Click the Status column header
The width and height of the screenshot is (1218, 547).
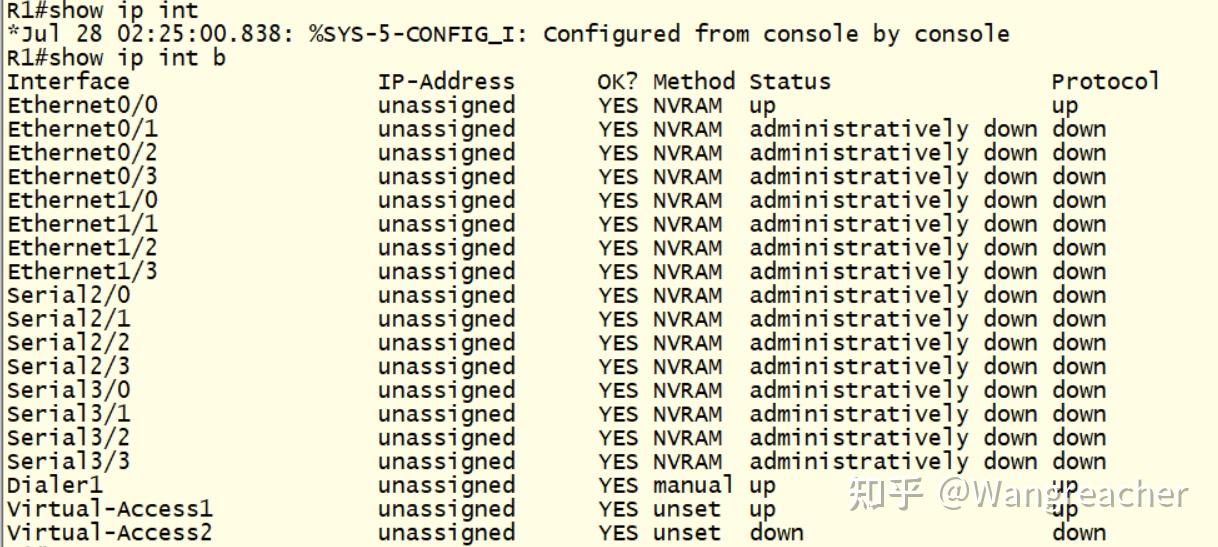pos(790,82)
